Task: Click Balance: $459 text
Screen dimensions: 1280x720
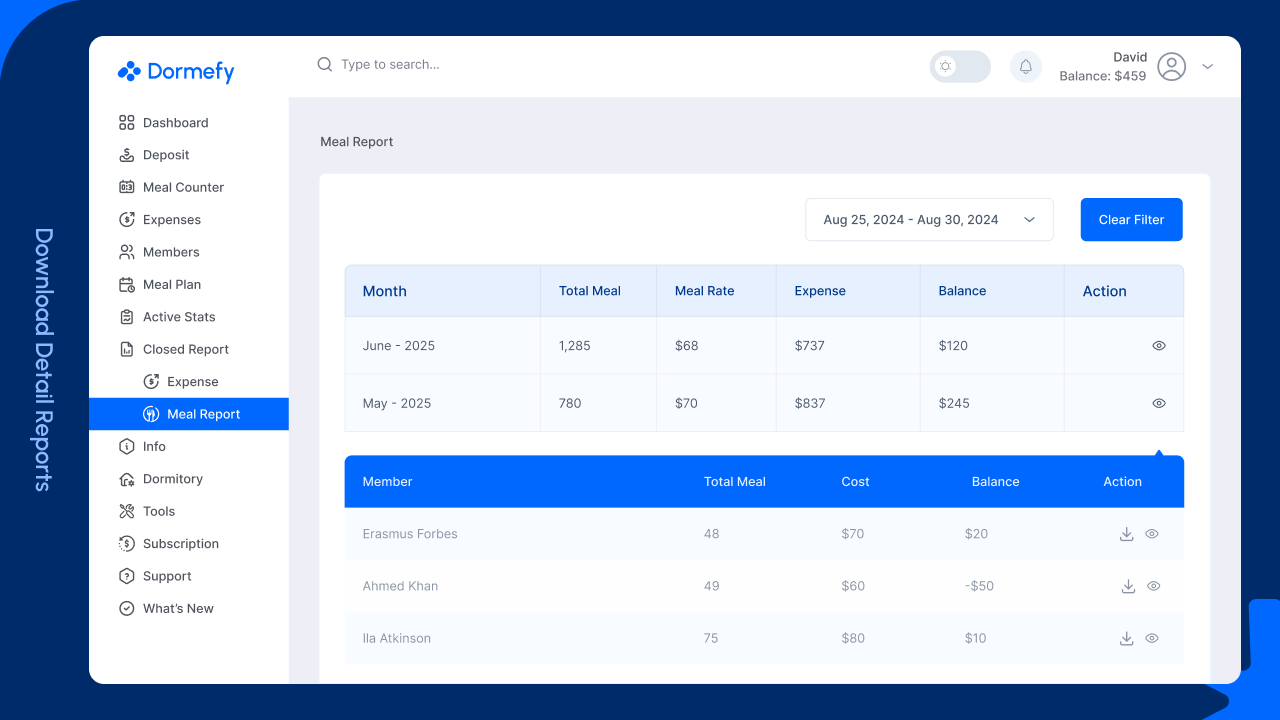Action: (1103, 76)
